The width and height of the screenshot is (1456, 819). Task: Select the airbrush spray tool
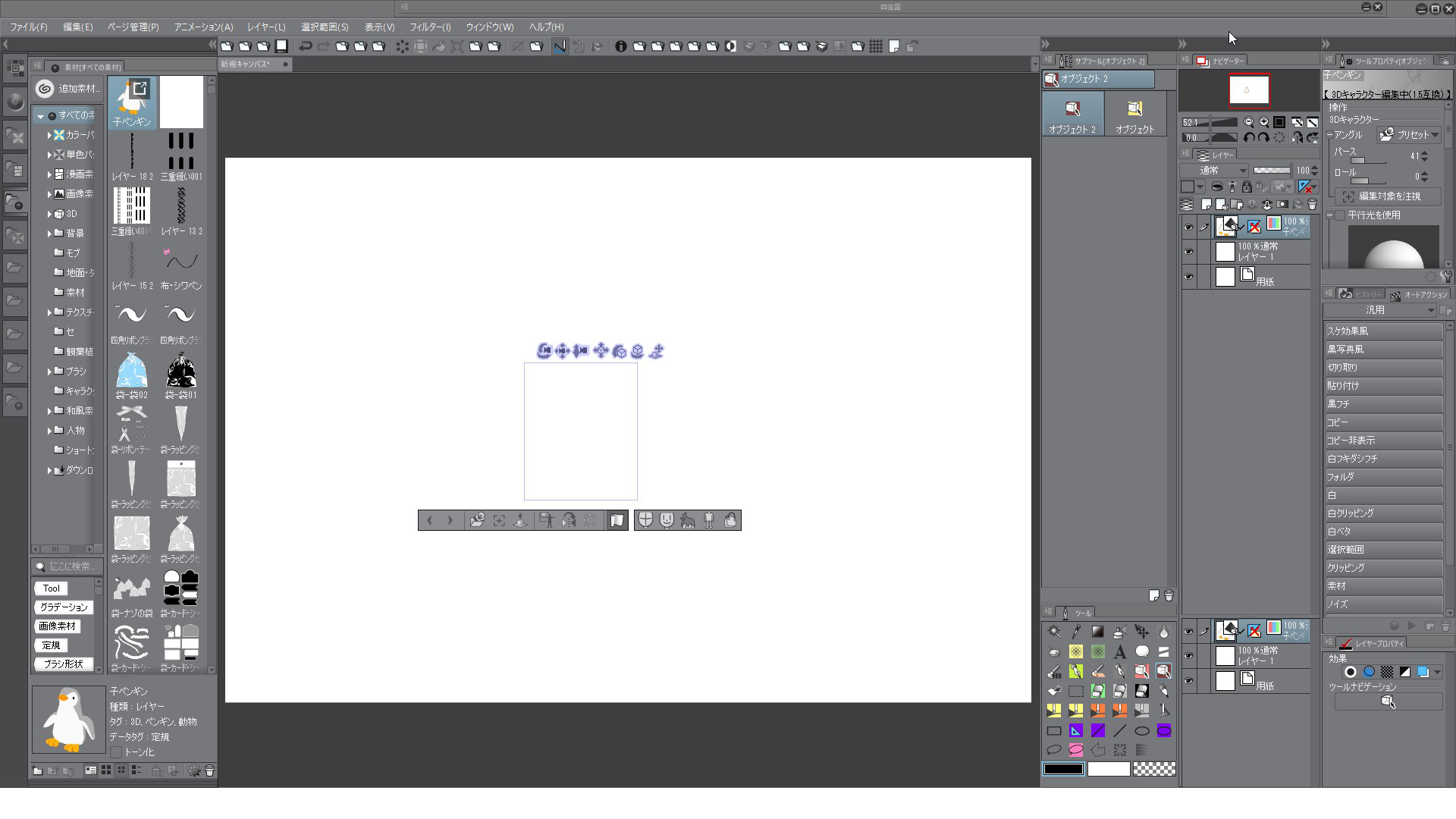coord(1119,632)
